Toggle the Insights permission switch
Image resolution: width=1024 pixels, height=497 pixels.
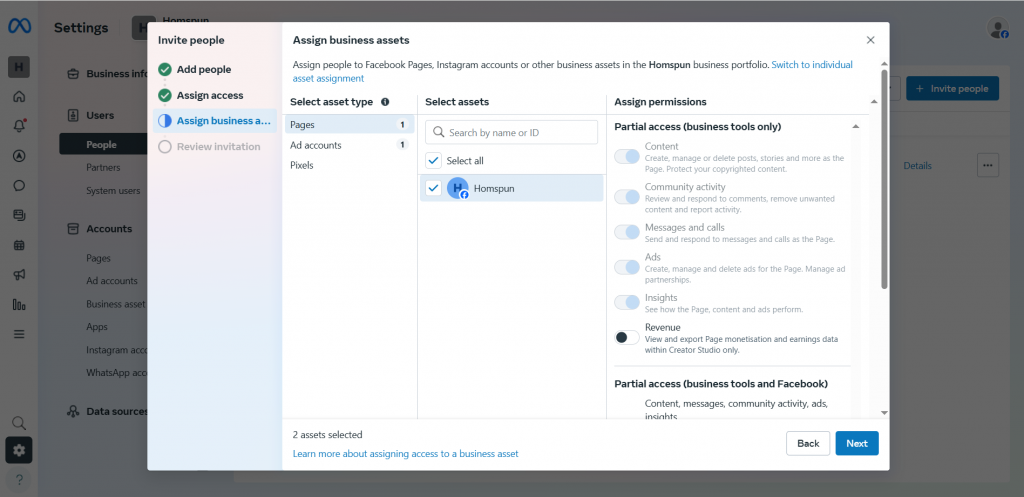click(627, 302)
